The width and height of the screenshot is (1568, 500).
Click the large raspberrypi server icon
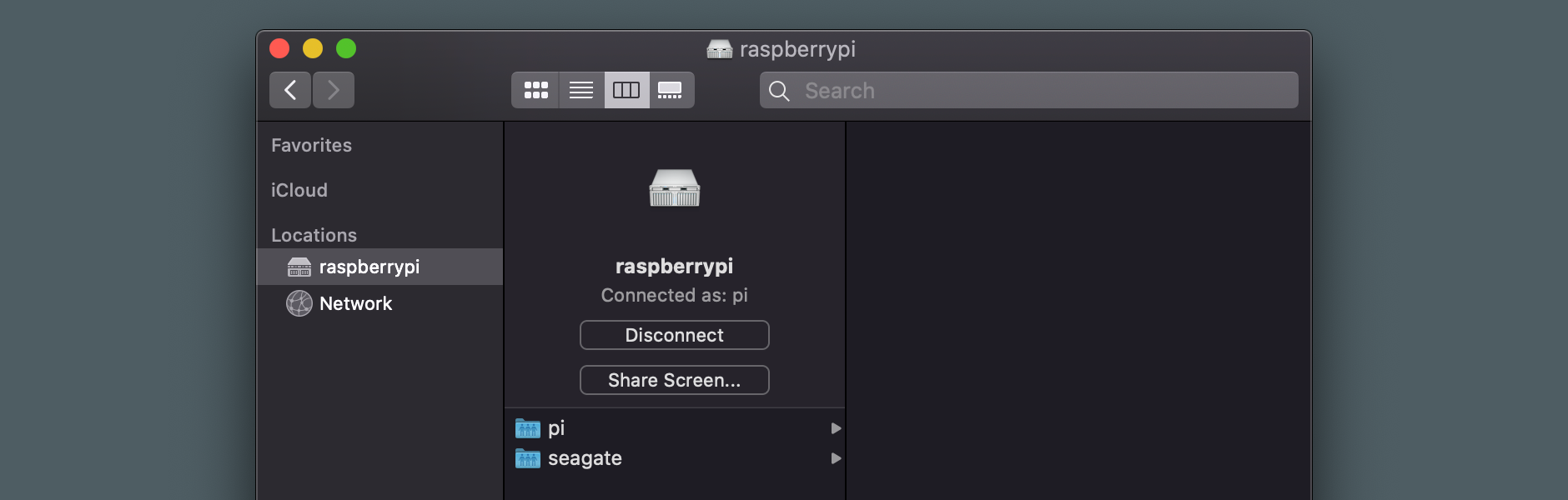click(x=675, y=187)
